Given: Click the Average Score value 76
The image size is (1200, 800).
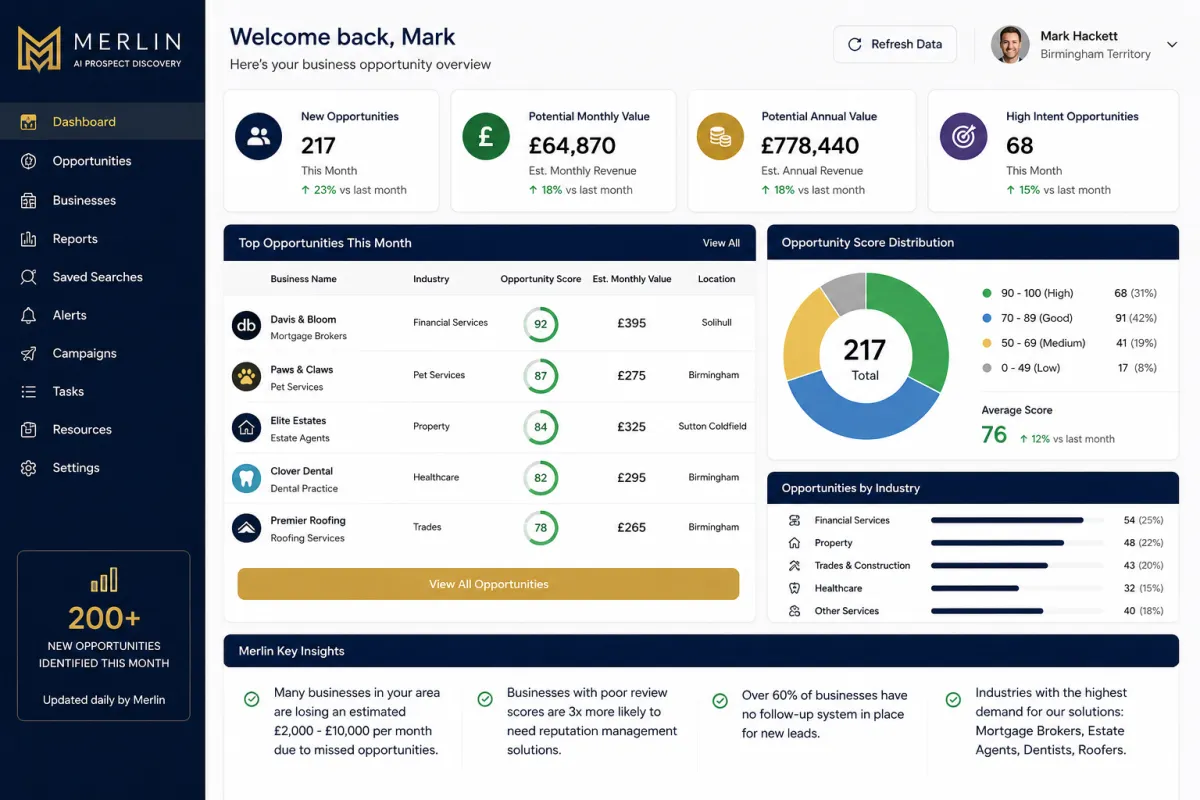Looking at the screenshot, I should click(x=994, y=434).
